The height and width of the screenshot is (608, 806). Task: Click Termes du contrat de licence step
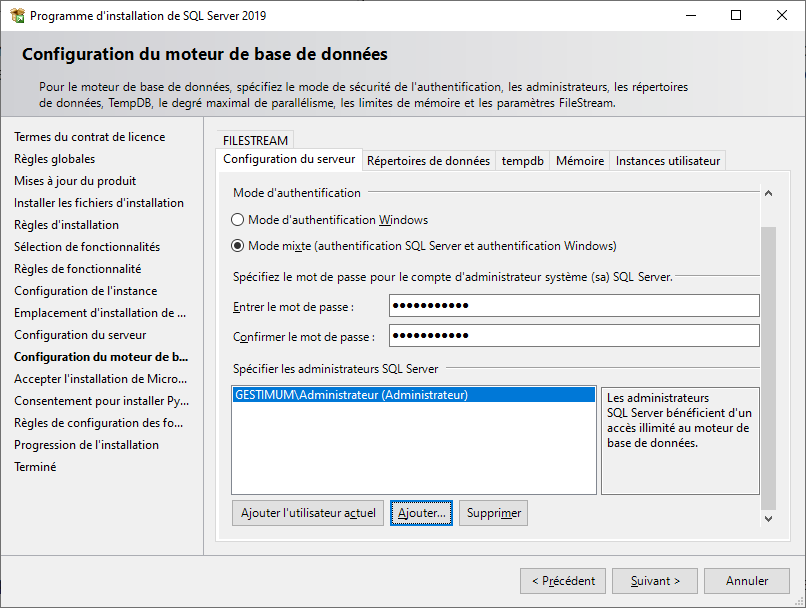click(89, 137)
